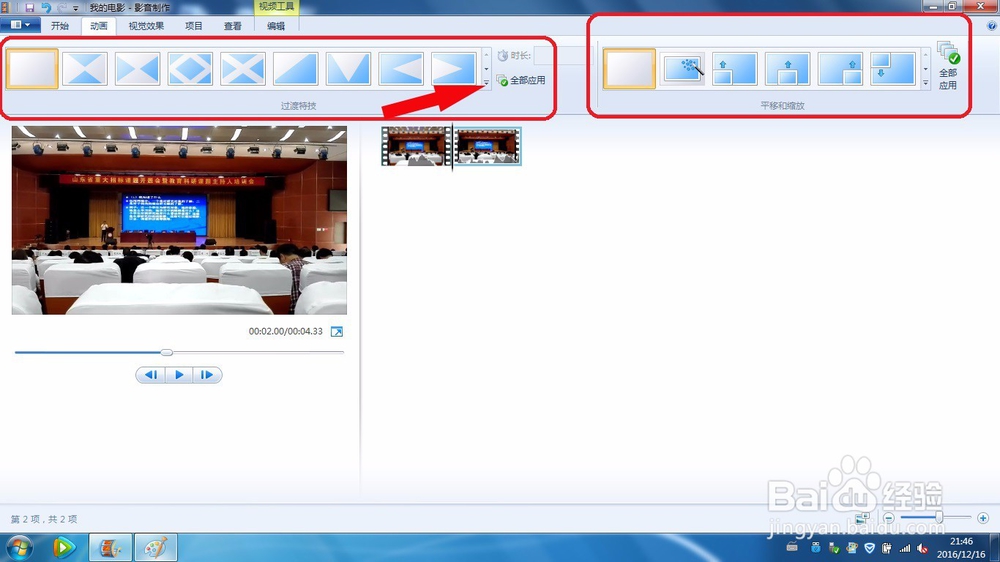Click the volume speaker icon in system tray
This screenshot has height=562, width=1000.
(922, 548)
